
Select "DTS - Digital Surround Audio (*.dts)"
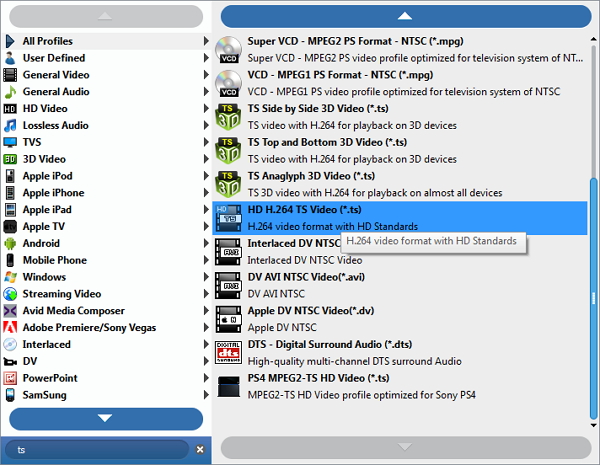(x=330, y=344)
